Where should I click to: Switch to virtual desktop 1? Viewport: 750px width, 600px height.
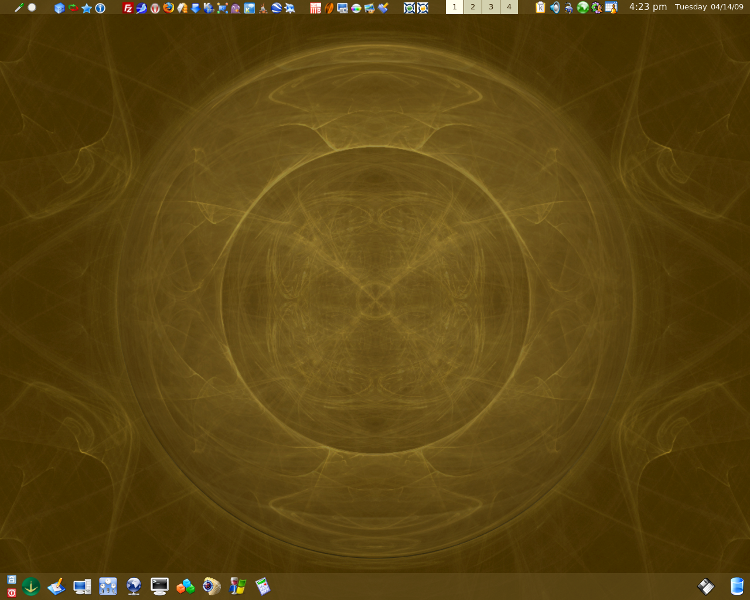(x=454, y=7)
